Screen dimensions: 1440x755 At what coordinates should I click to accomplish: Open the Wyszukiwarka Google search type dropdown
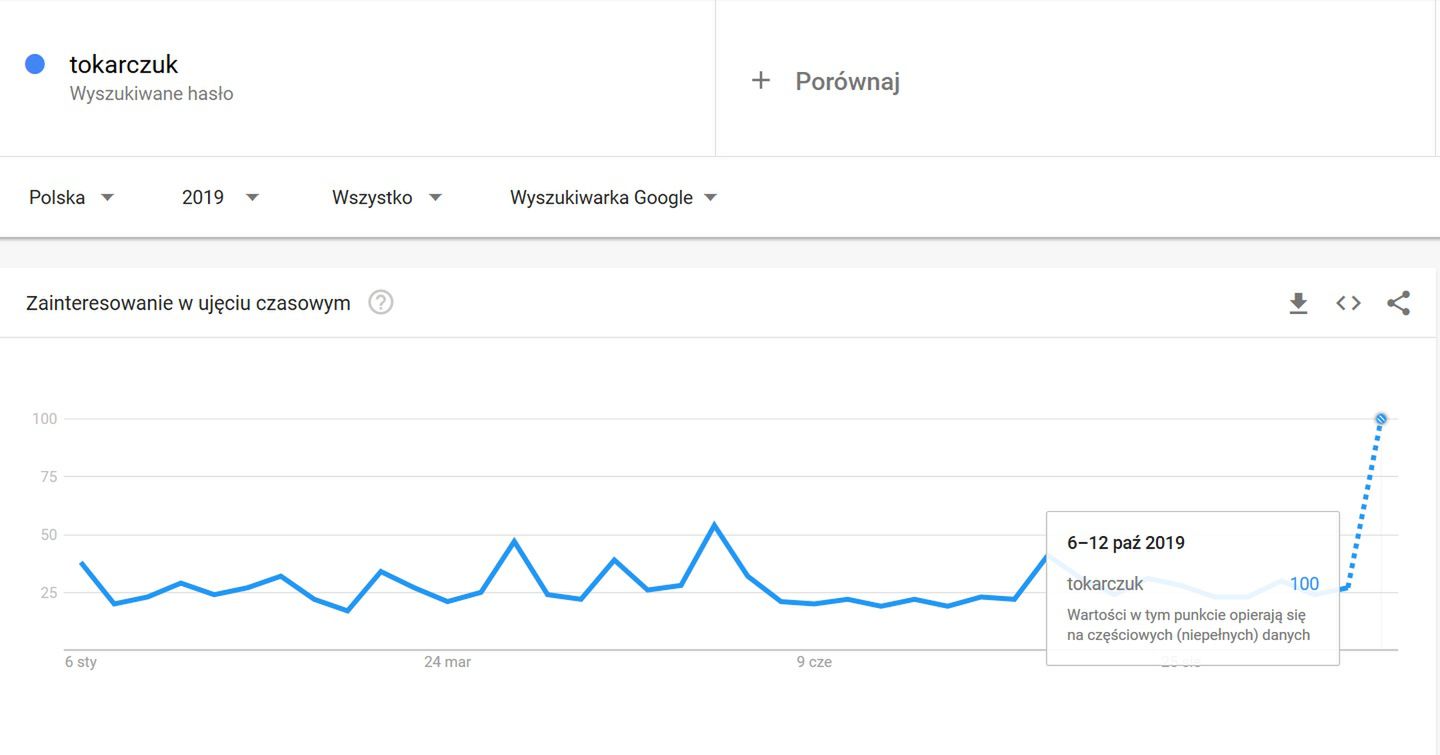(614, 197)
